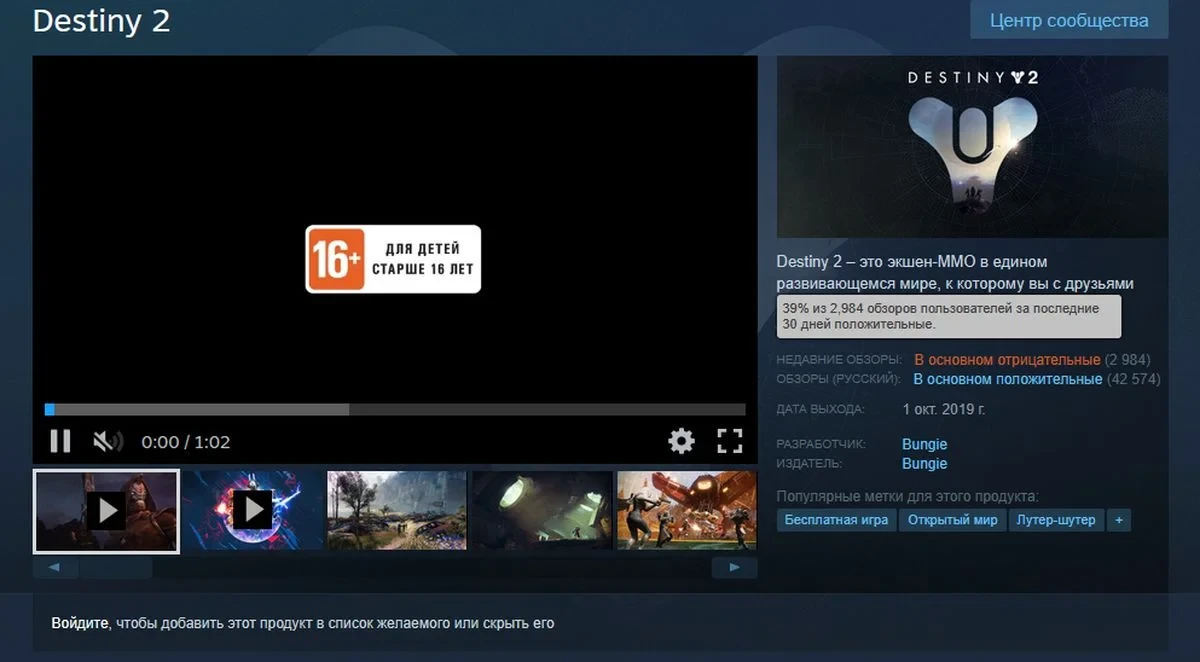Viewport: 1200px width, 662px height.
Task: Toggle fullscreen mode for the video
Action: point(730,441)
